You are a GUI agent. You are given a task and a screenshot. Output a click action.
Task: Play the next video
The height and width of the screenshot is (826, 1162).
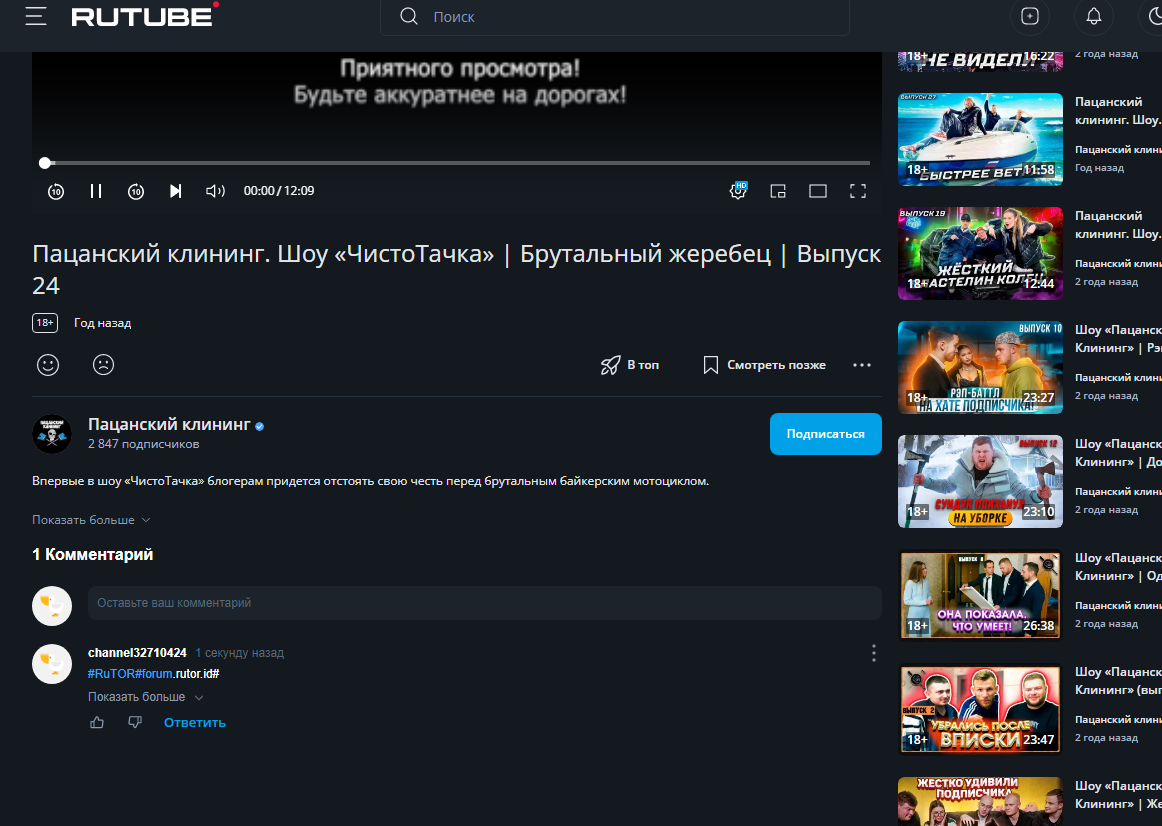176,191
